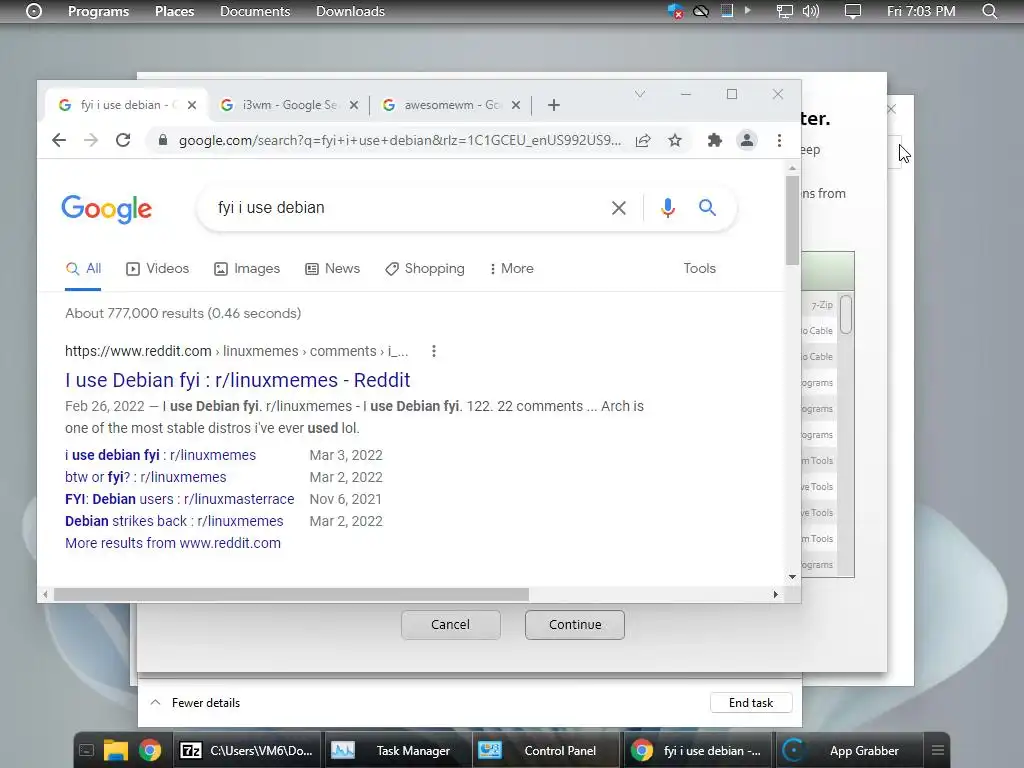Click the Chrome horizontal scrollbar thumb
Screen dimensions: 1024x768
point(291,594)
